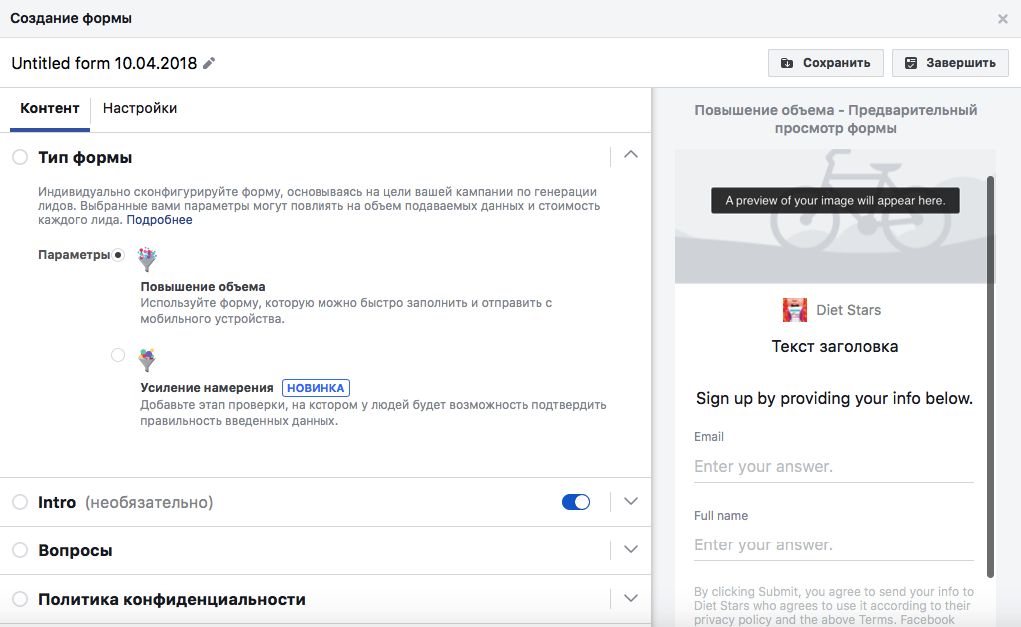
Task: Collapse the Тип формы section
Action: point(631,156)
